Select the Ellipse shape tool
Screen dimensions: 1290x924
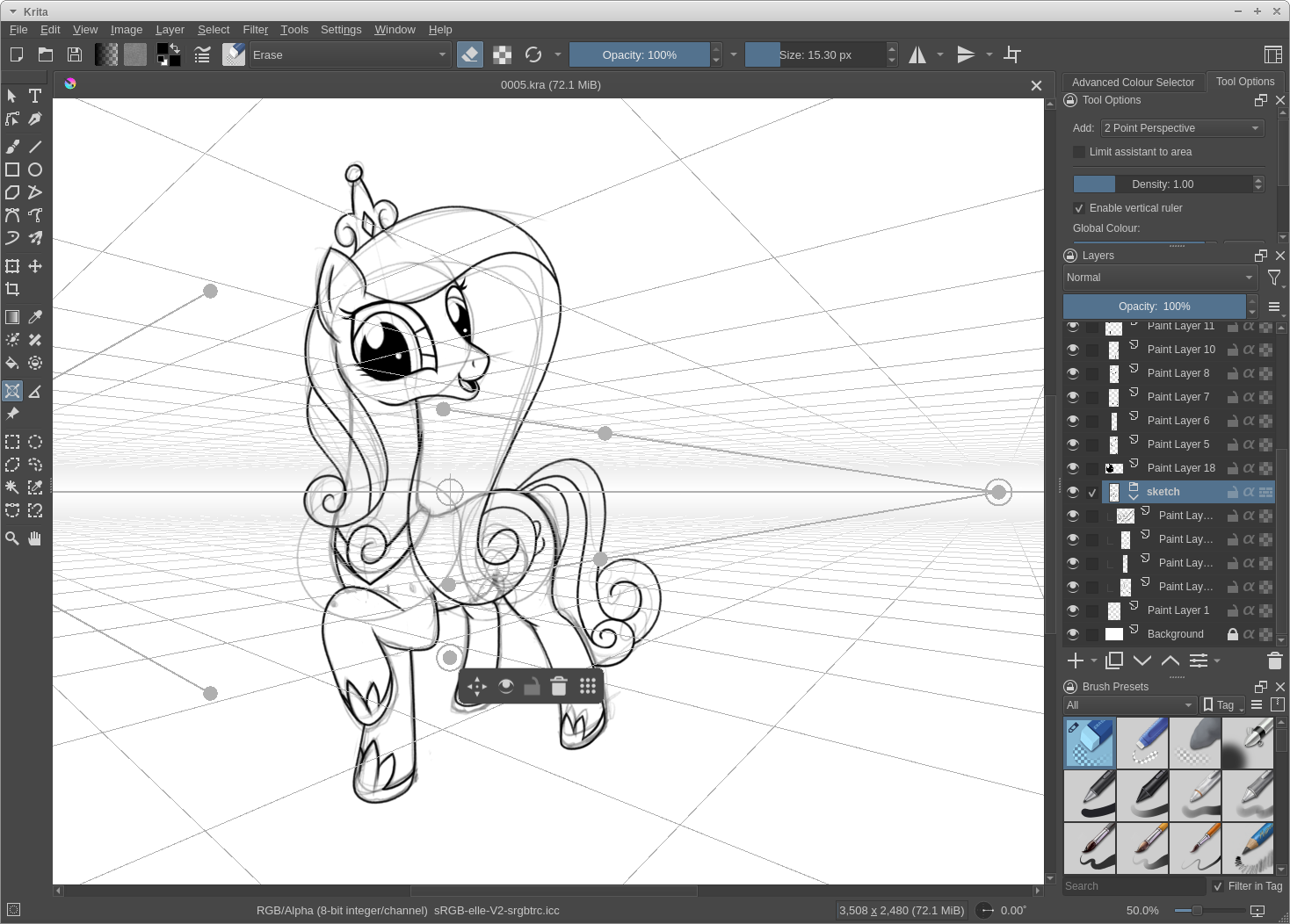(x=35, y=170)
